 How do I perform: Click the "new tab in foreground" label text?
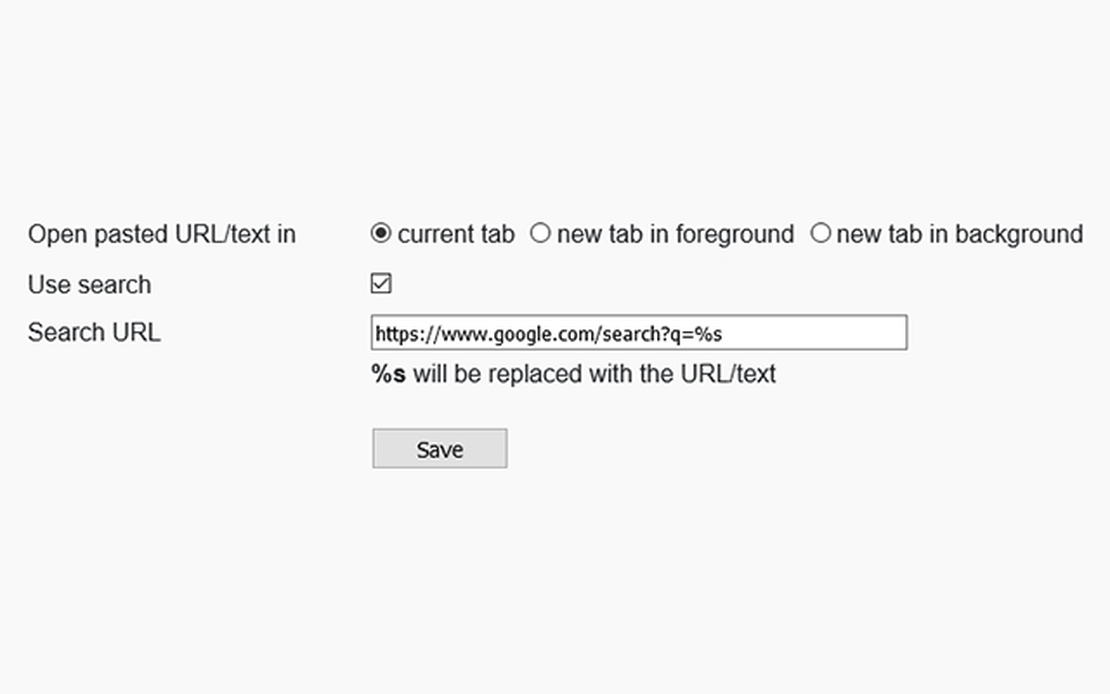[675, 234]
